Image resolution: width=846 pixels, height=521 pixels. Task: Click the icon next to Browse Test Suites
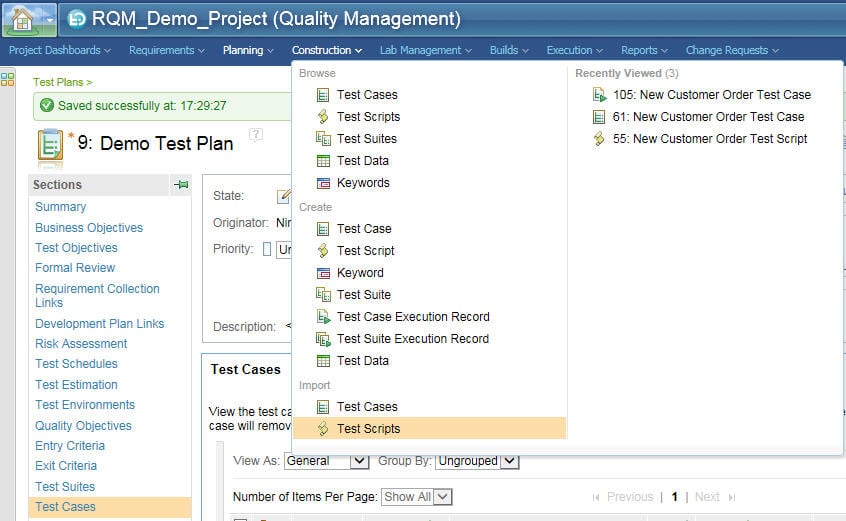tap(323, 139)
